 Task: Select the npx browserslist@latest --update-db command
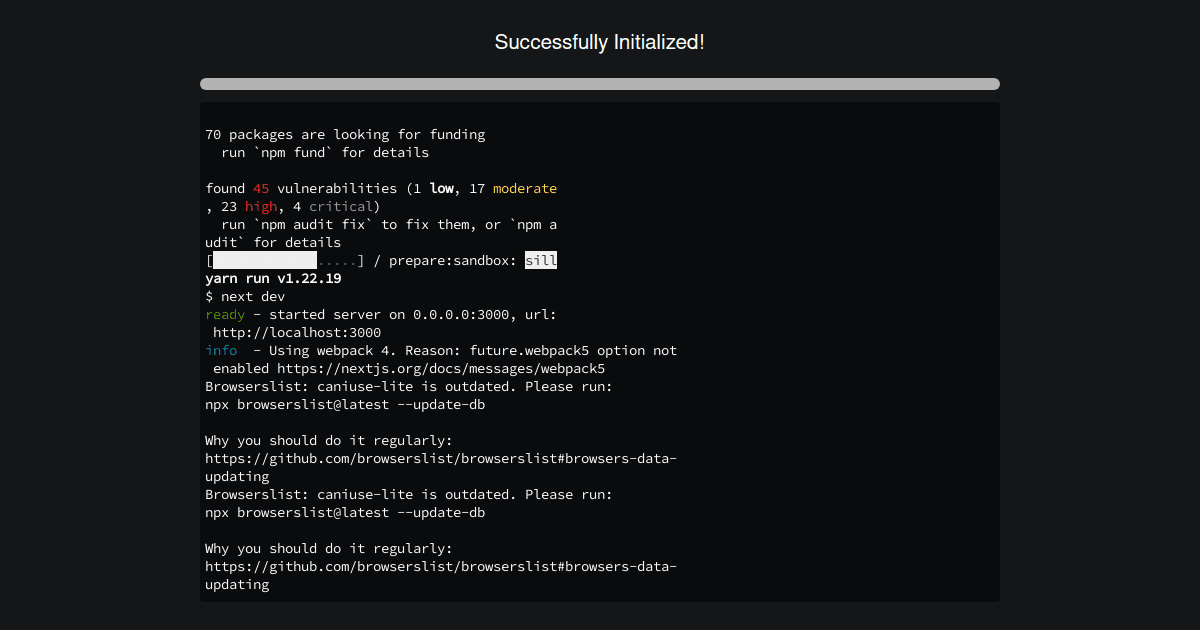[344, 404]
